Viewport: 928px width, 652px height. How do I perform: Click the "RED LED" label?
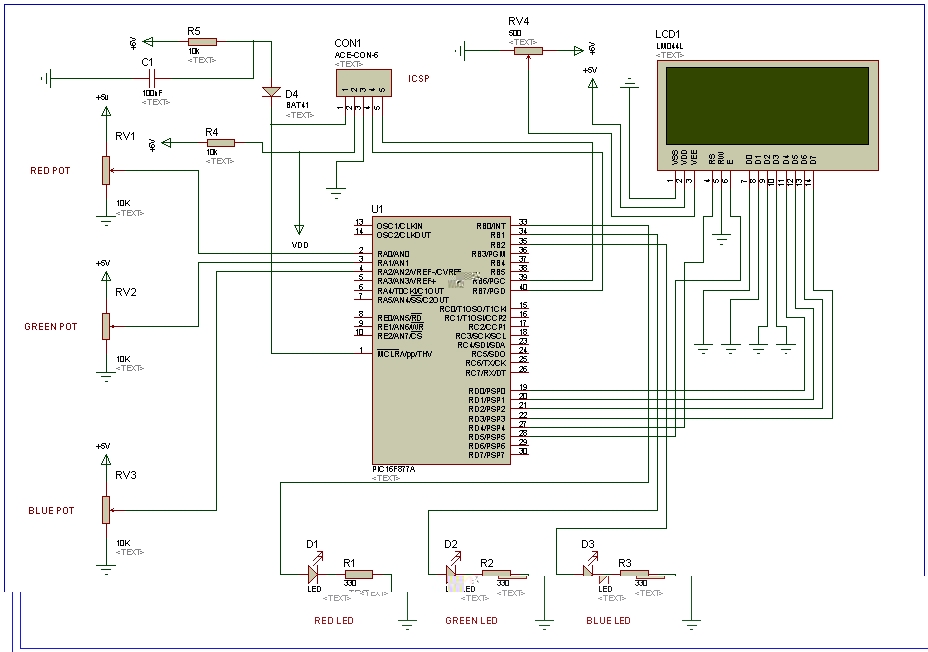tap(334, 621)
